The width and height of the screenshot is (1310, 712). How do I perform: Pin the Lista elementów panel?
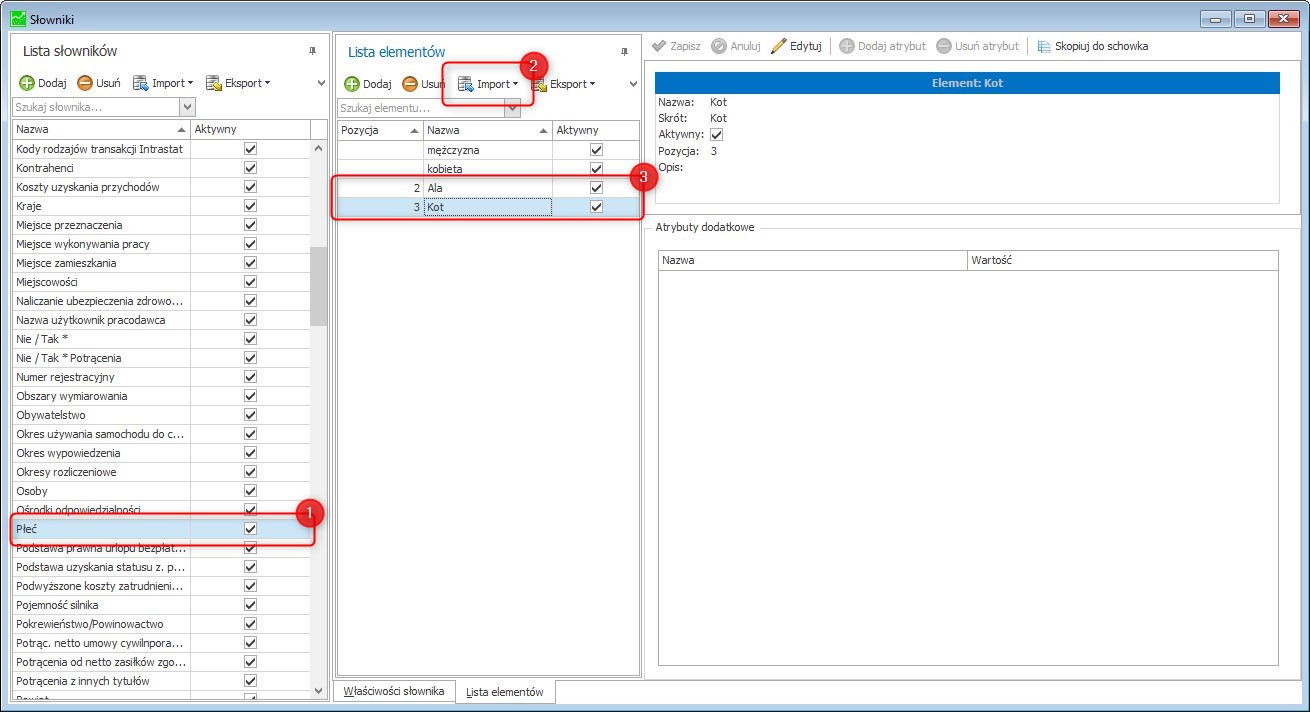(x=625, y=52)
